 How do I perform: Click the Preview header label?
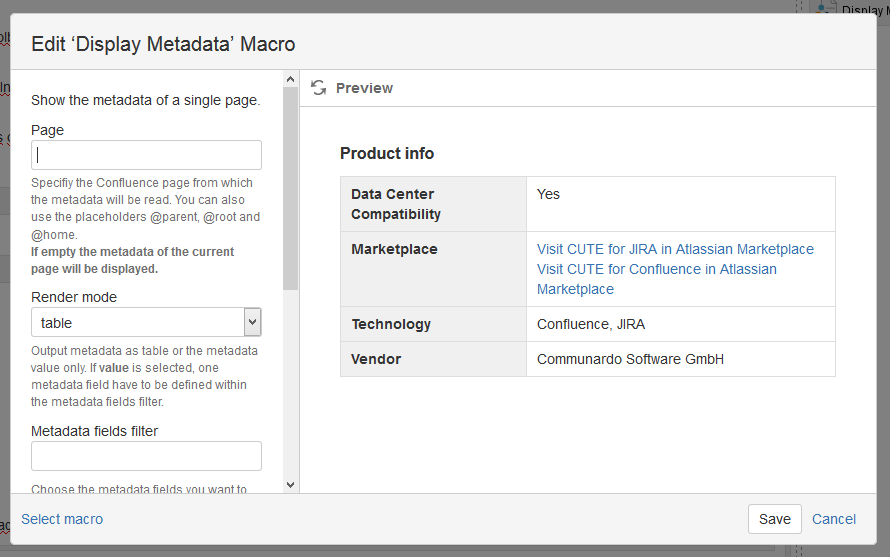pyautogui.click(x=364, y=88)
